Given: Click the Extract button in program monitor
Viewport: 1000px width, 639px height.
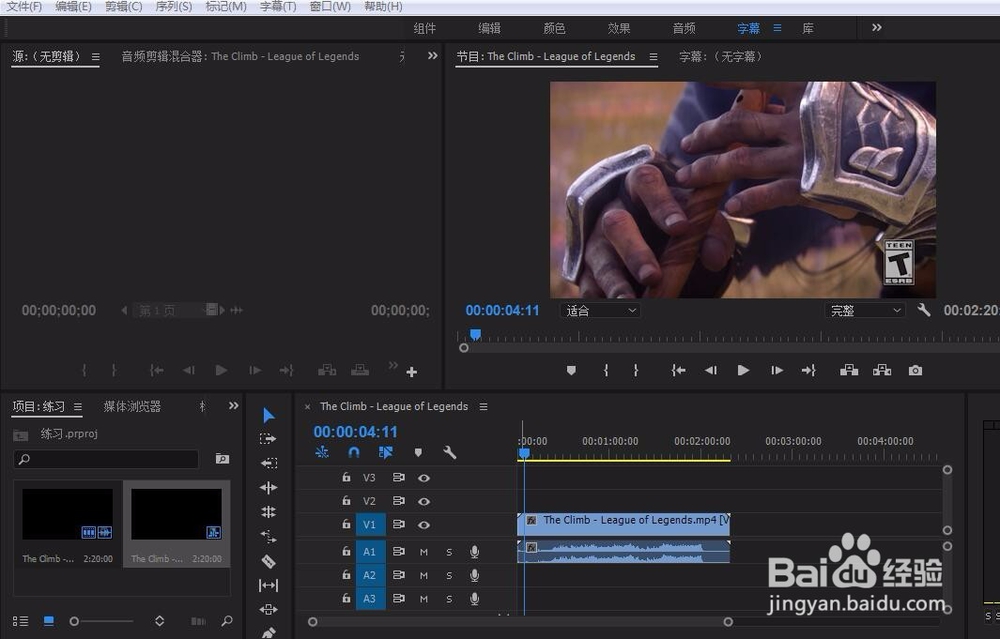Looking at the screenshot, I should click(882, 371).
